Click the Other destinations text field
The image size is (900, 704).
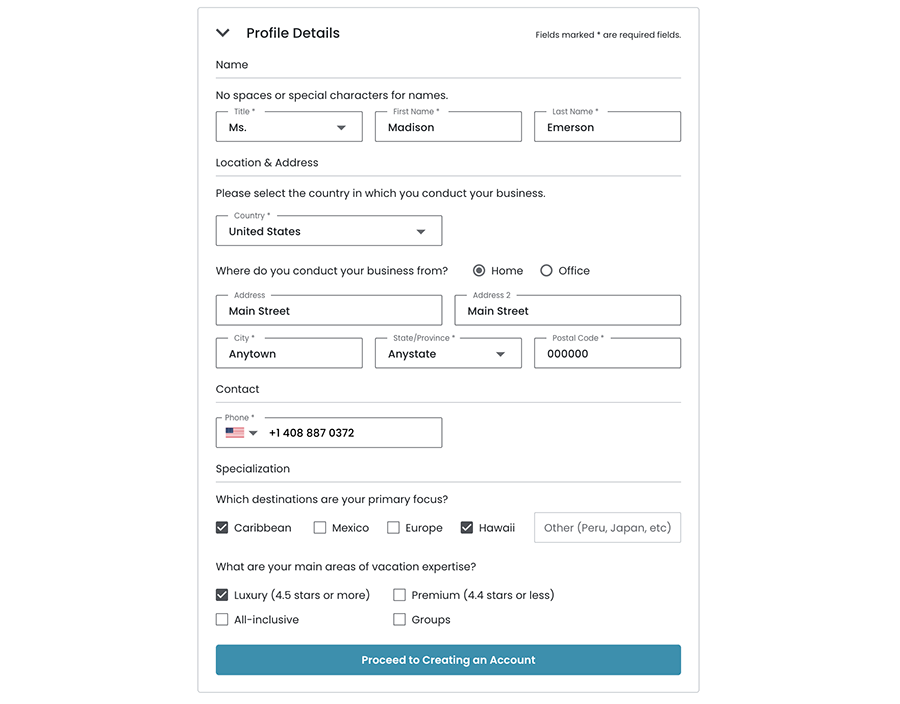click(607, 528)
